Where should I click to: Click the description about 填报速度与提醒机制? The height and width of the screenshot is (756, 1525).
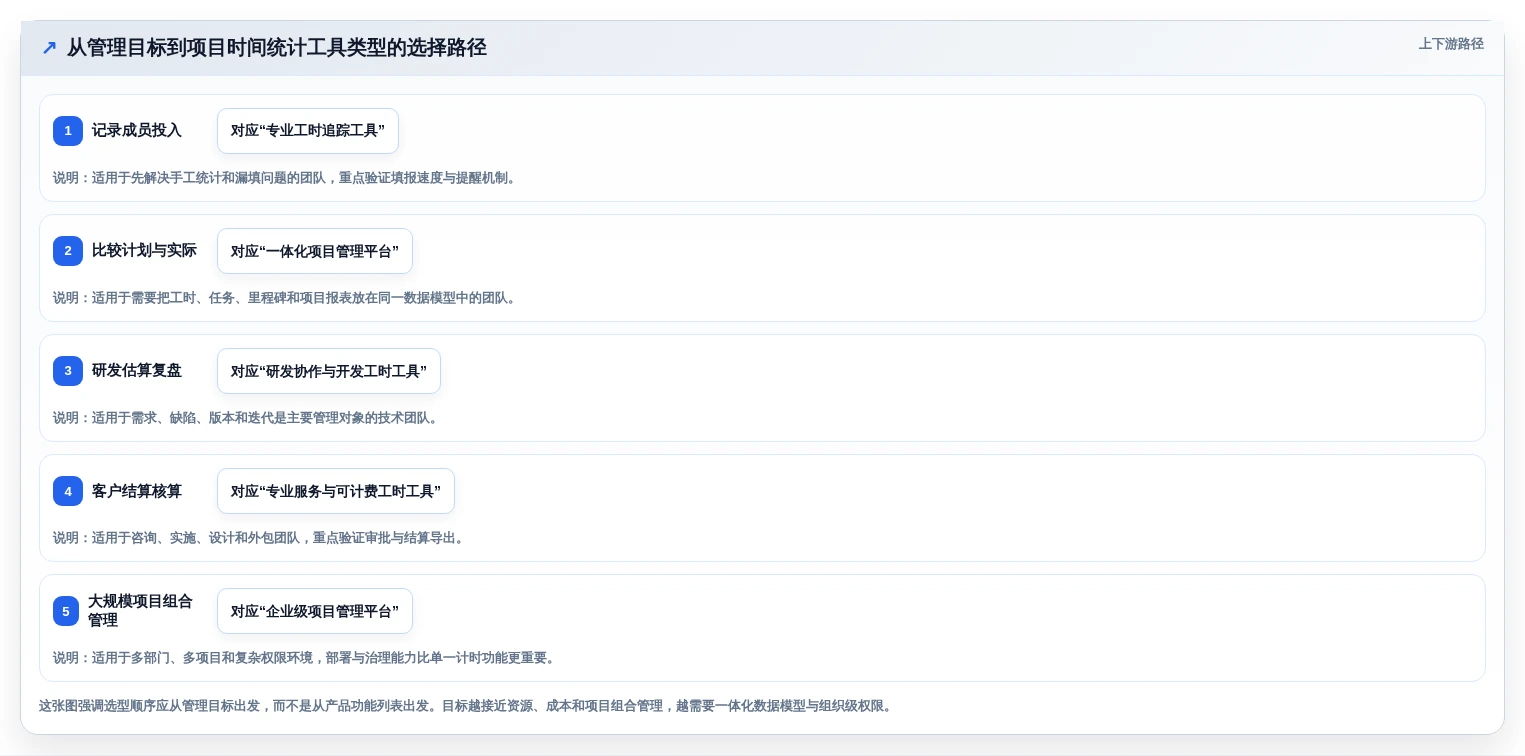pyautogui.click(x=284, y=178)
